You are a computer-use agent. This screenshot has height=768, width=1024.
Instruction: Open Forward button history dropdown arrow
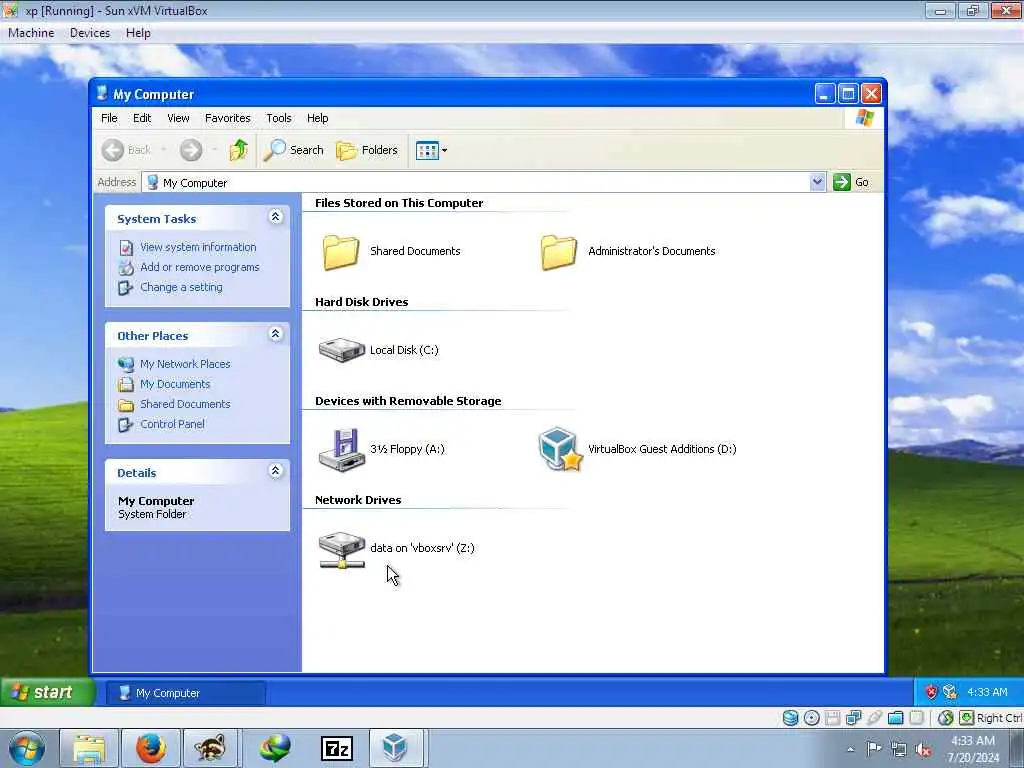click(x=214, y=150)
